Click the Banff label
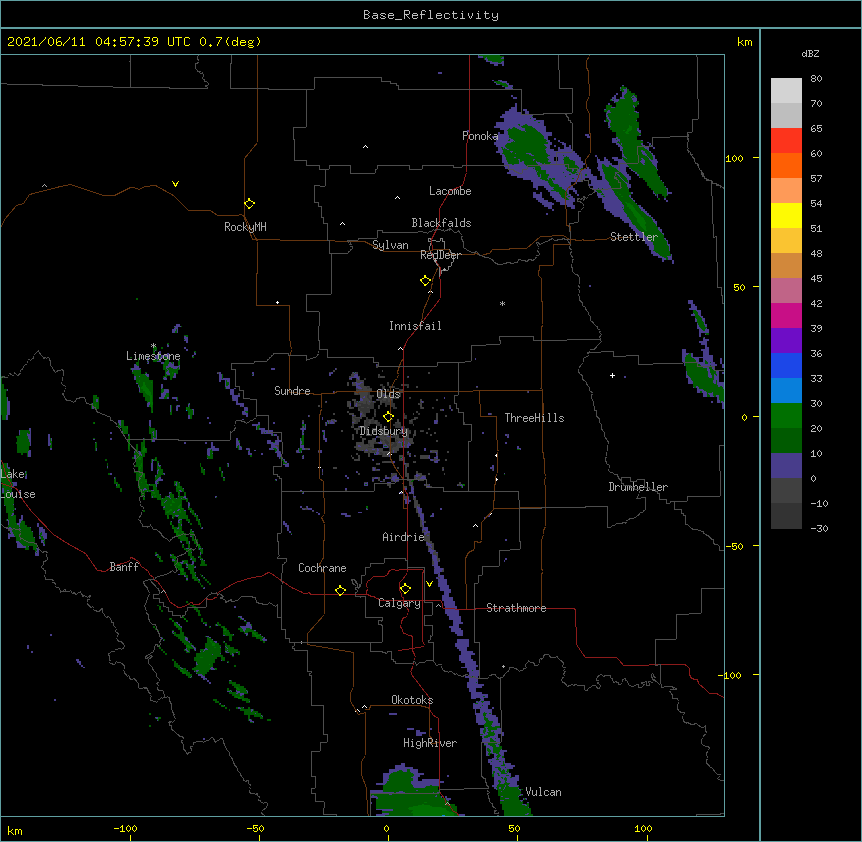This screenshot has height=842, width=862. click(124, 567)
